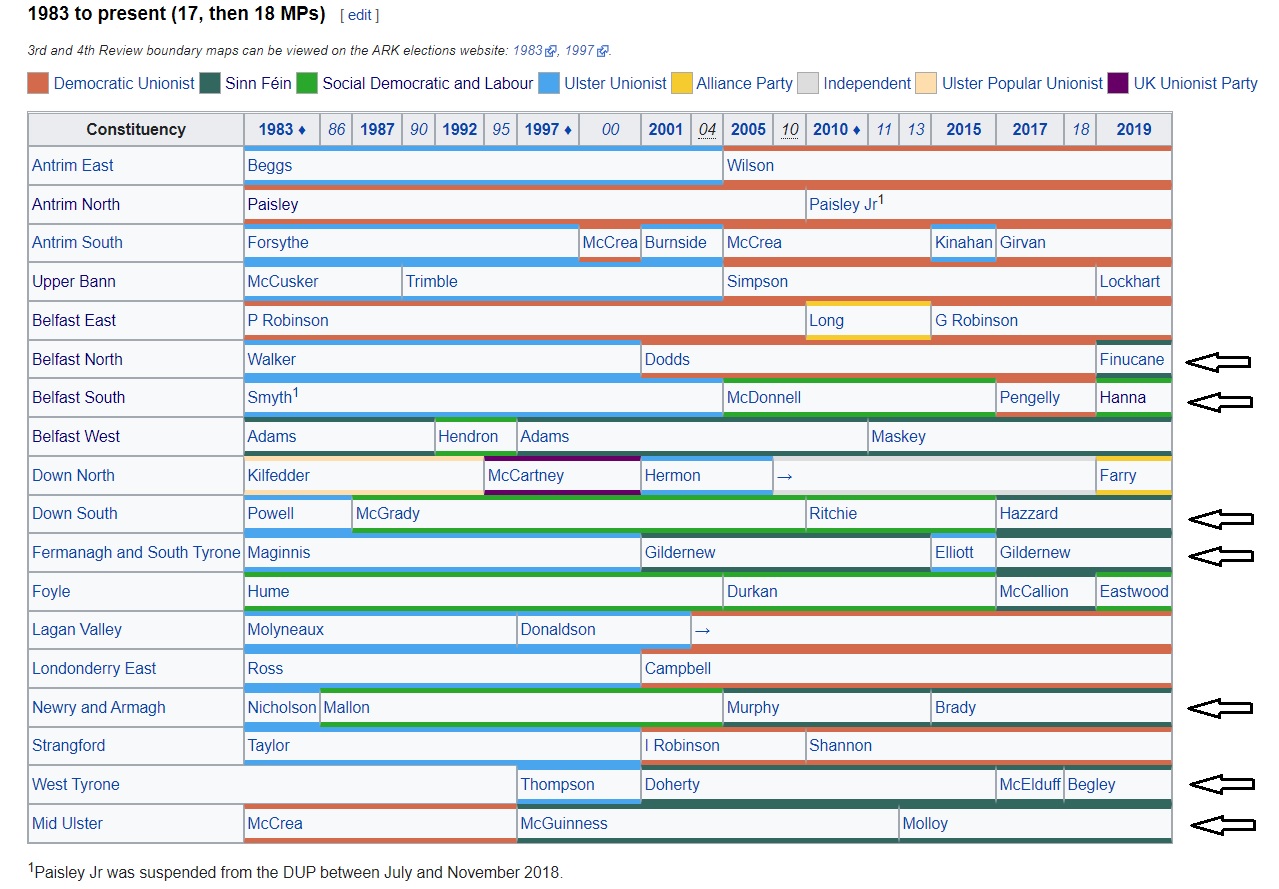
Task: Open the Sinn Féin party link in legend
Action: (258, 83)
